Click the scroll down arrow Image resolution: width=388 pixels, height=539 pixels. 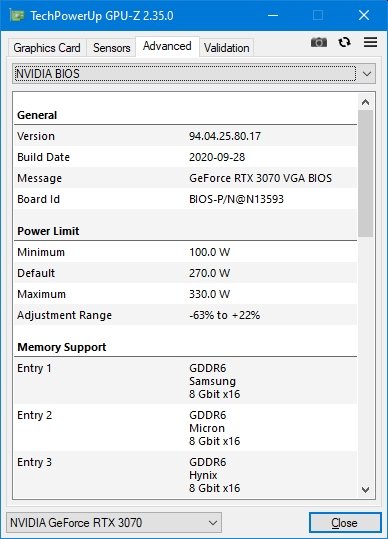click(366, 490)
